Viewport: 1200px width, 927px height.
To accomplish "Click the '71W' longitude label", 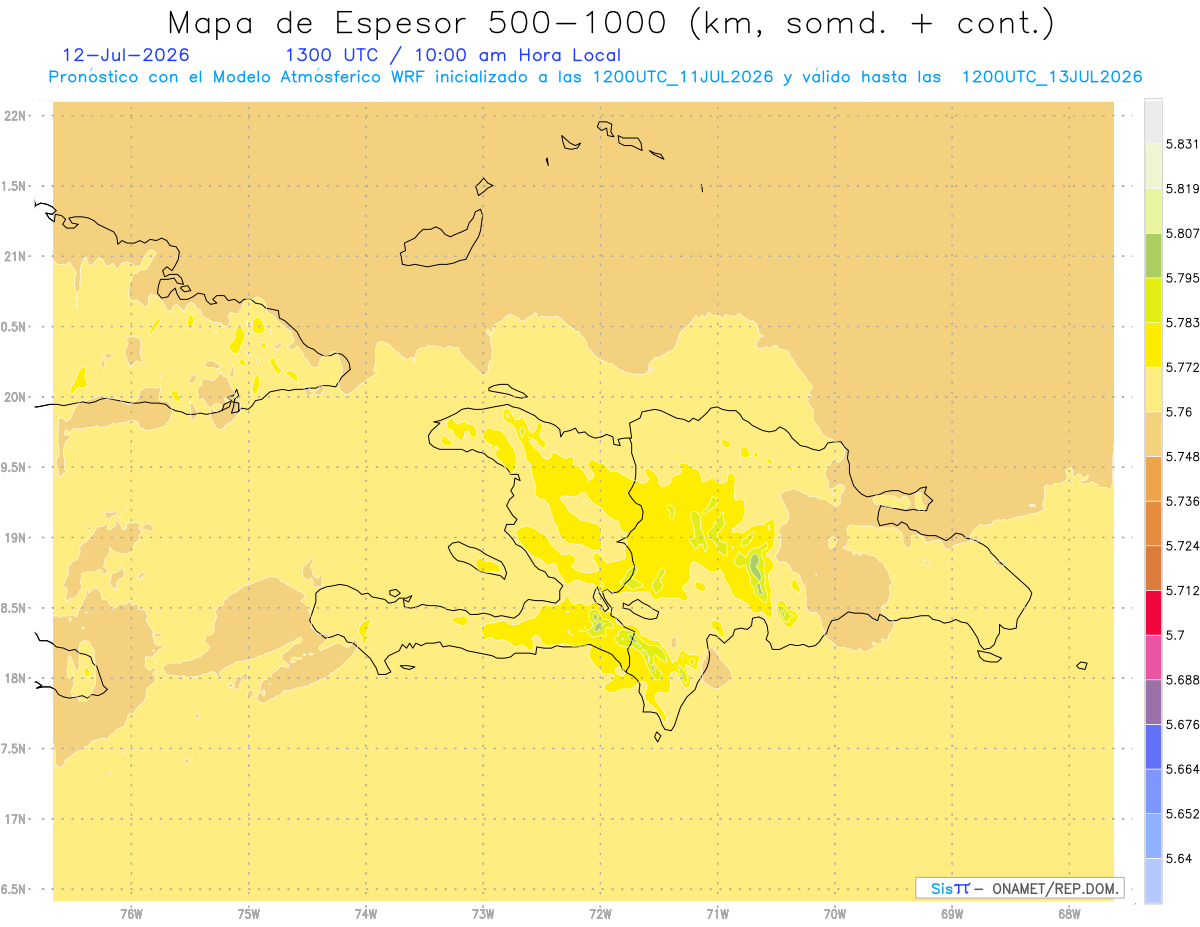I will (x=718, y=914).
